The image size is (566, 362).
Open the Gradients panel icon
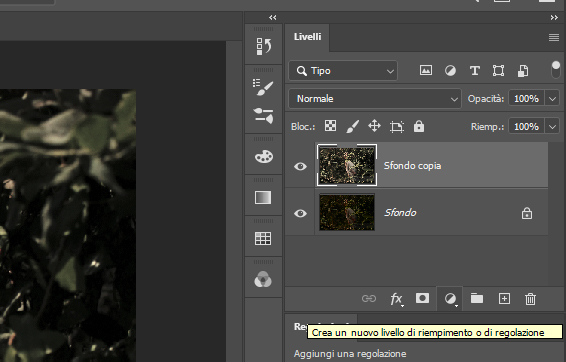(x=263, y=197)
